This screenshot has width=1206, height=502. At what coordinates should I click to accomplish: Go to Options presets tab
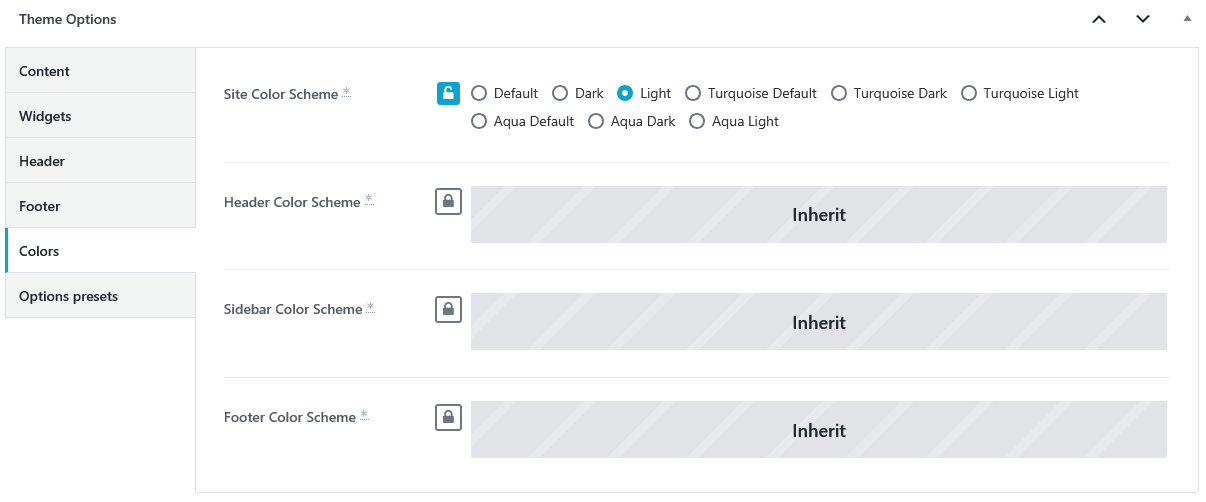tap(100, 296)
